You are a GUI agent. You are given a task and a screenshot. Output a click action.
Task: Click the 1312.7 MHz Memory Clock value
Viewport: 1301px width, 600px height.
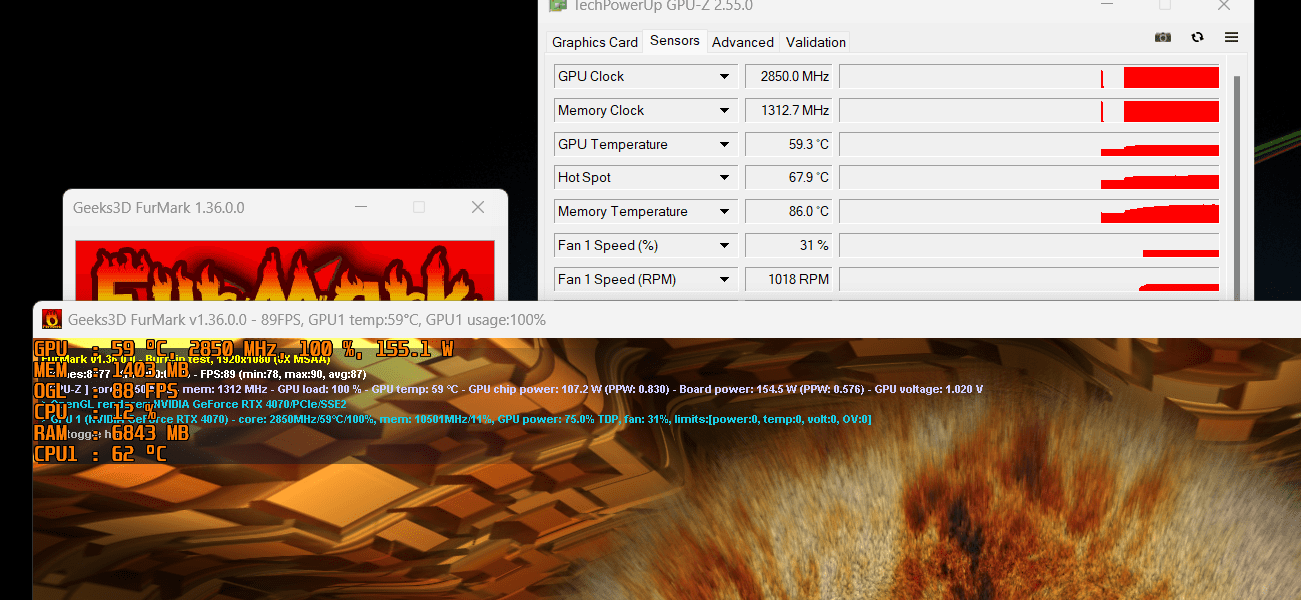point(790,111)
